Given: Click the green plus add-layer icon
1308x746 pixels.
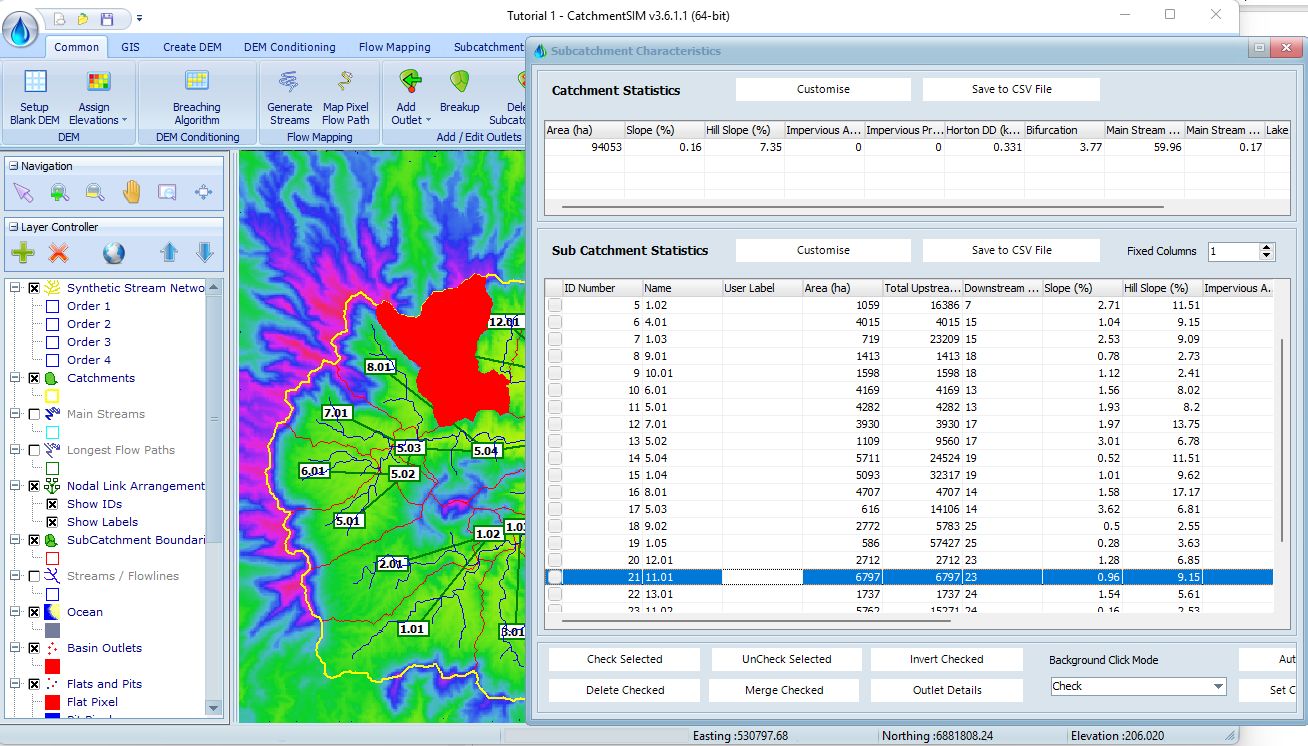Looking at the screenshot, I should (23, 253).
